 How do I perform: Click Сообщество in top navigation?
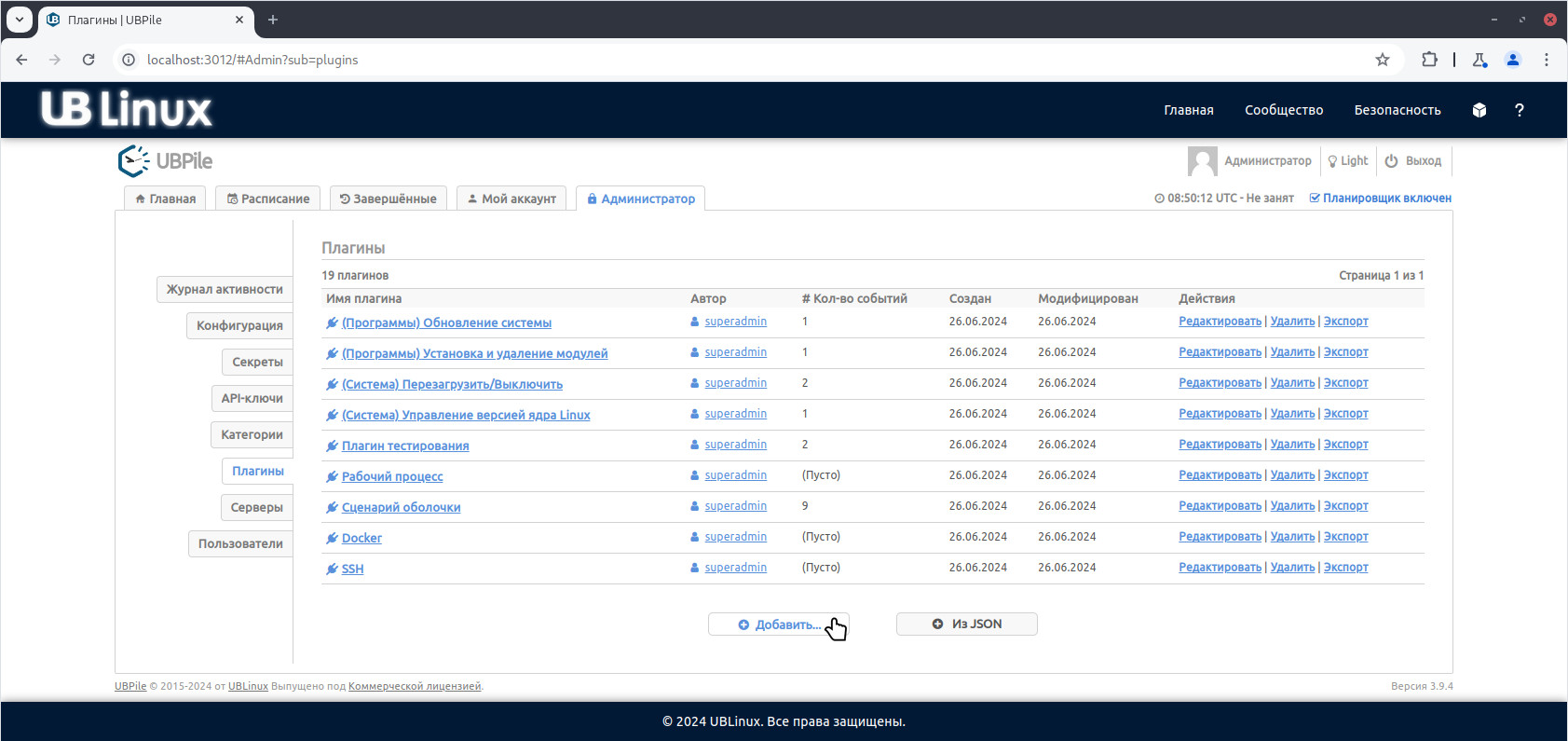tap(1284, 110)
